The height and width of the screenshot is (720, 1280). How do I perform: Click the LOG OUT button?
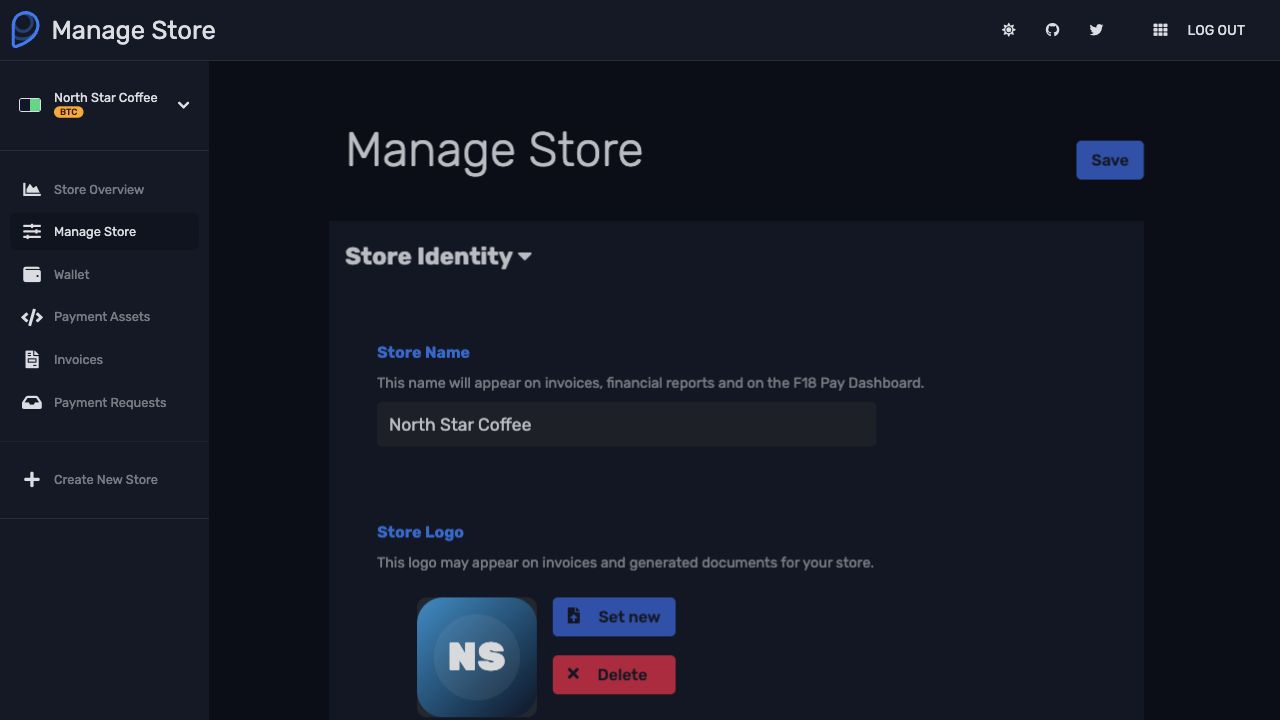(x=1216, y=30)
